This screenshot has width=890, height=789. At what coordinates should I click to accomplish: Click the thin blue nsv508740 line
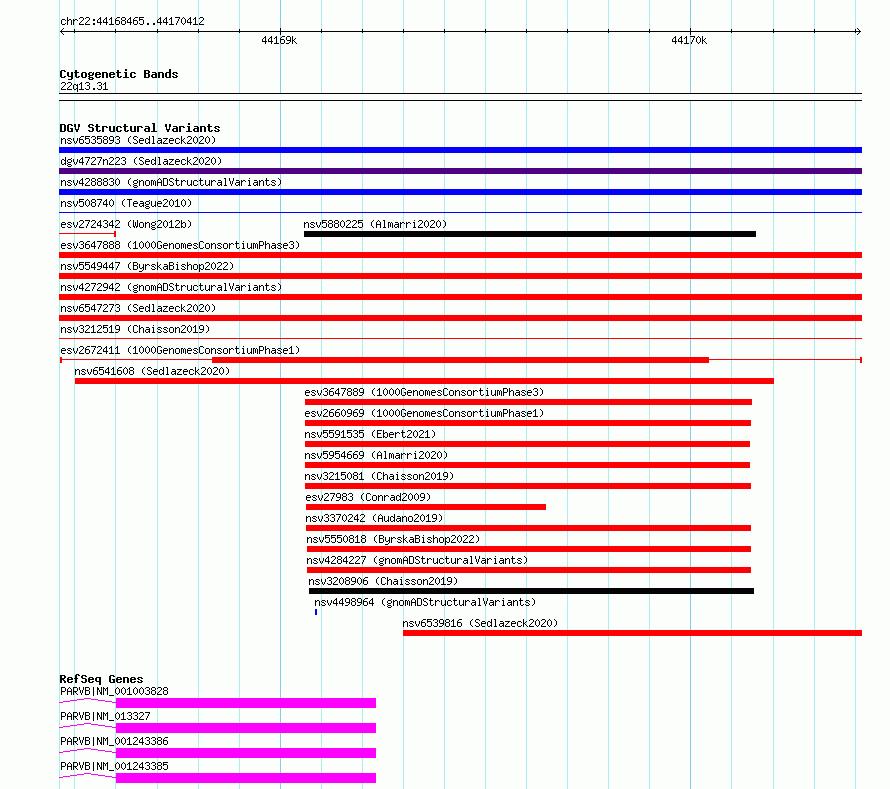pyautogui.click(x=460, y=213)
